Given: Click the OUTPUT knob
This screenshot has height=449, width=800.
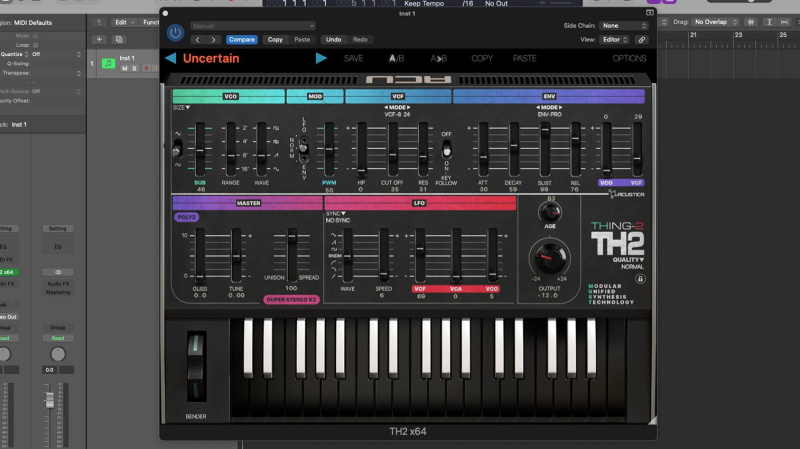Looking at the screenshot, I should coord(549,258).
